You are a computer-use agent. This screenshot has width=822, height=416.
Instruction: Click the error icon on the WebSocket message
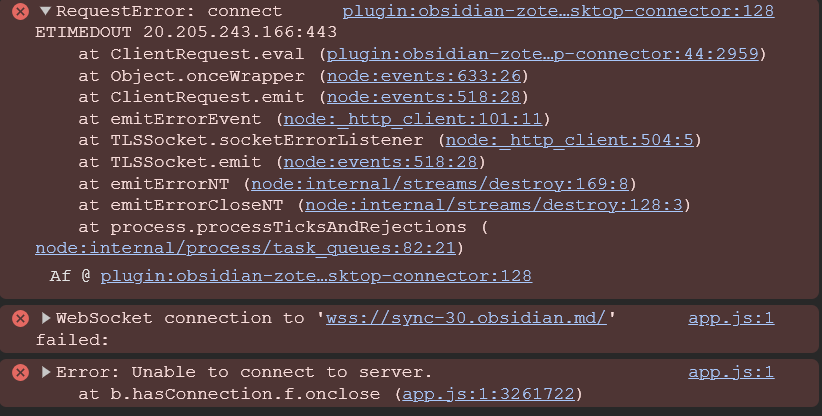[19, 319]
